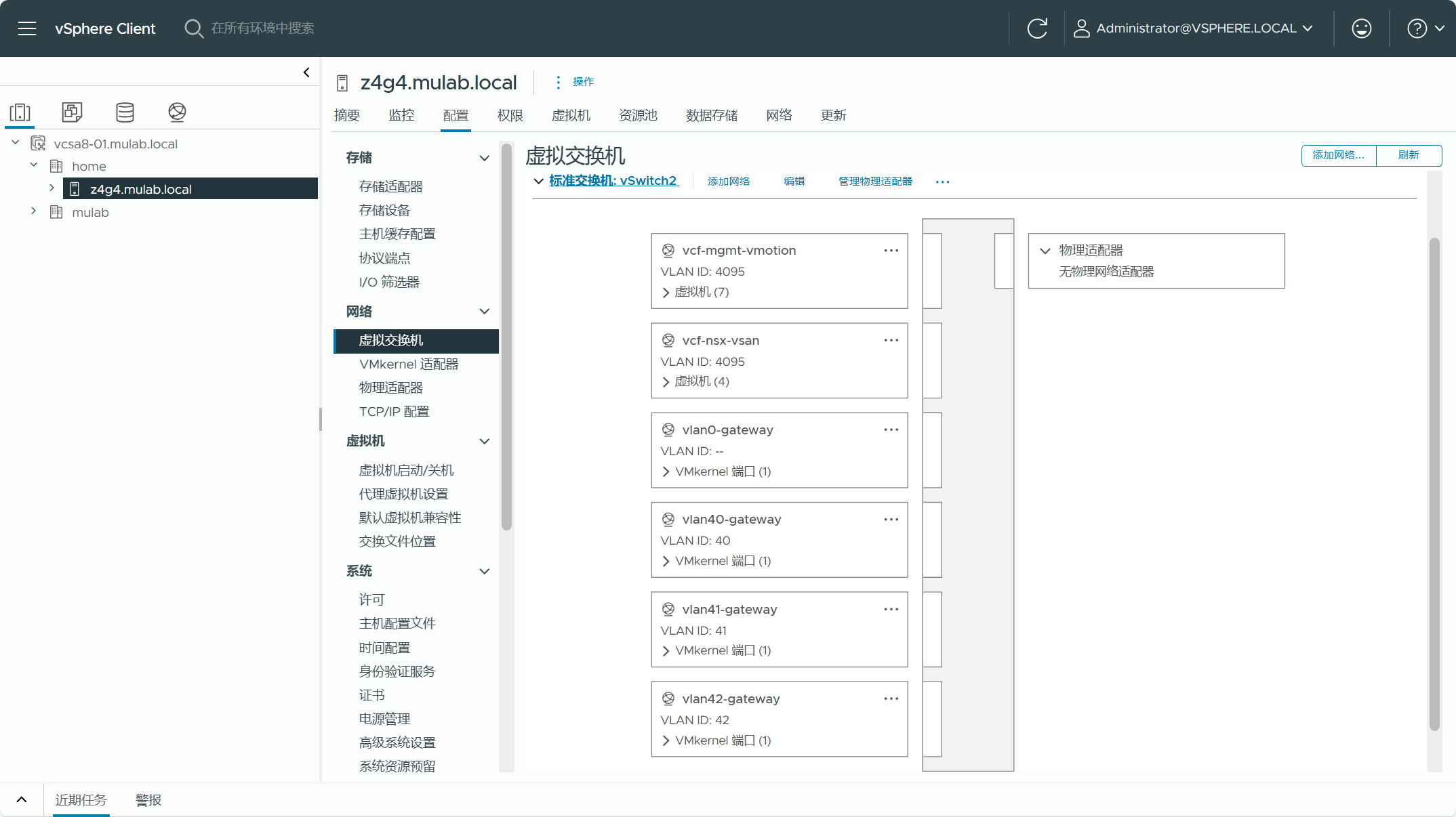Switch to the 警报 tab

[x=148, y=800]
